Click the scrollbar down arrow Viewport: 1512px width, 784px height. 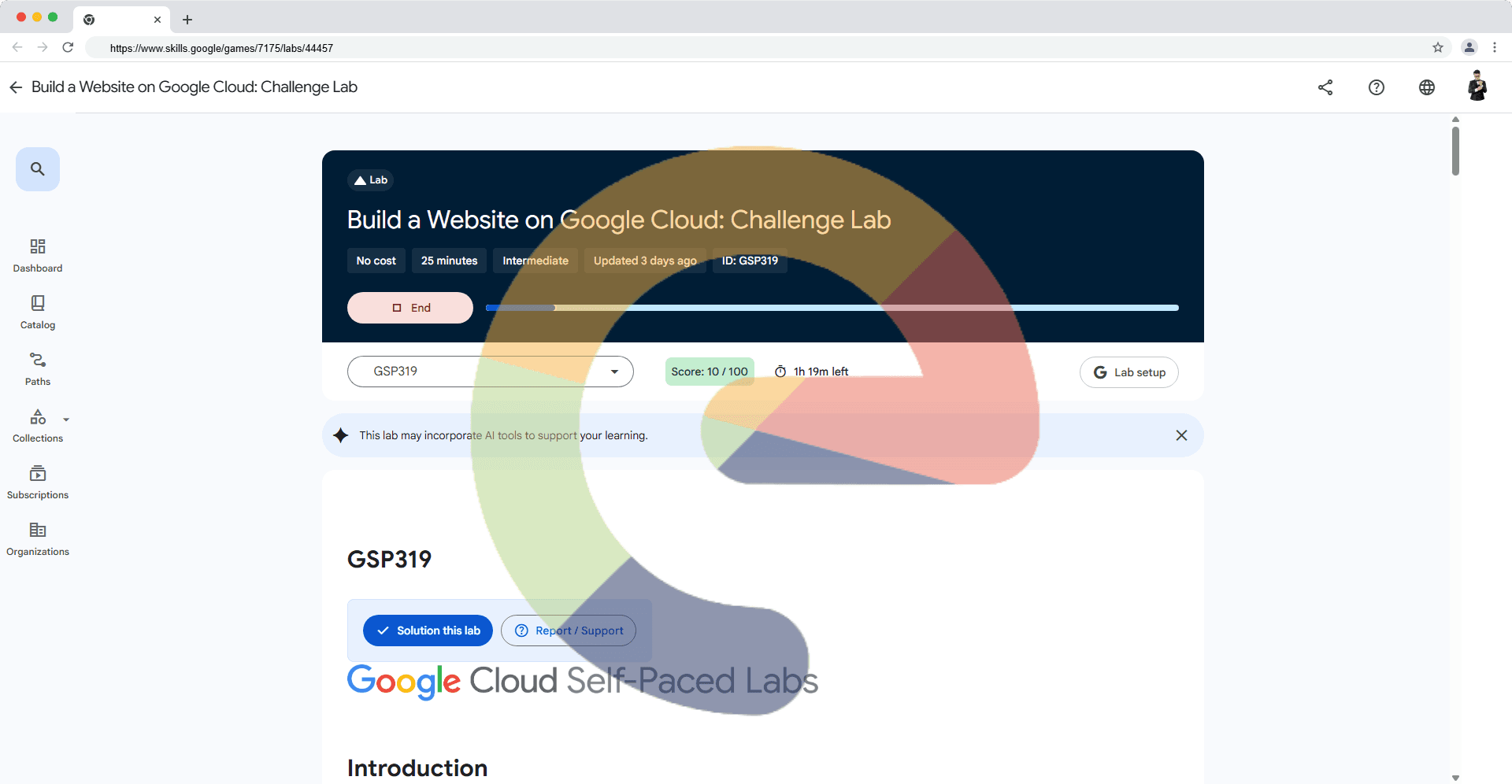point(1455,778)
